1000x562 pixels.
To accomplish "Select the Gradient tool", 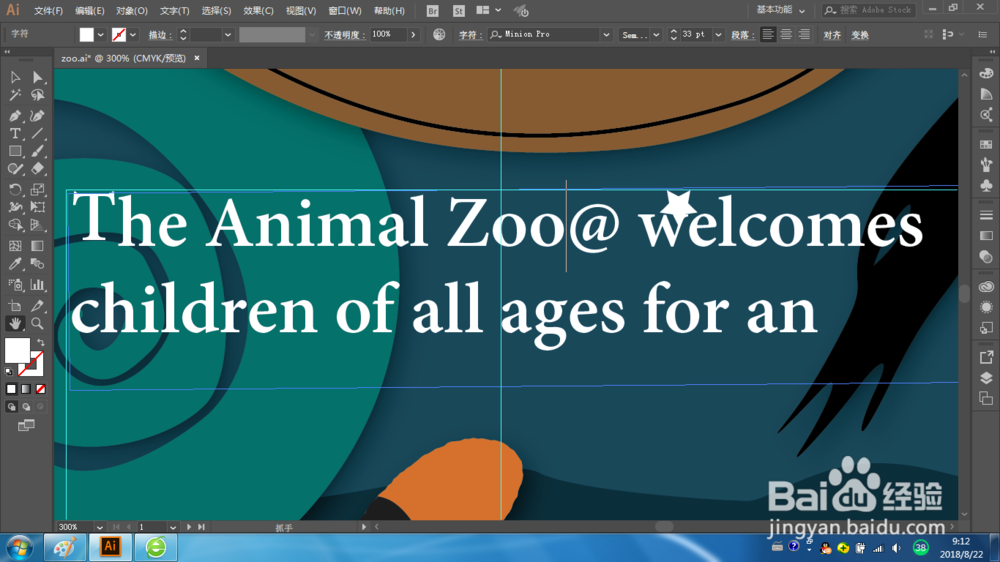I will click(x=38, y=246).
